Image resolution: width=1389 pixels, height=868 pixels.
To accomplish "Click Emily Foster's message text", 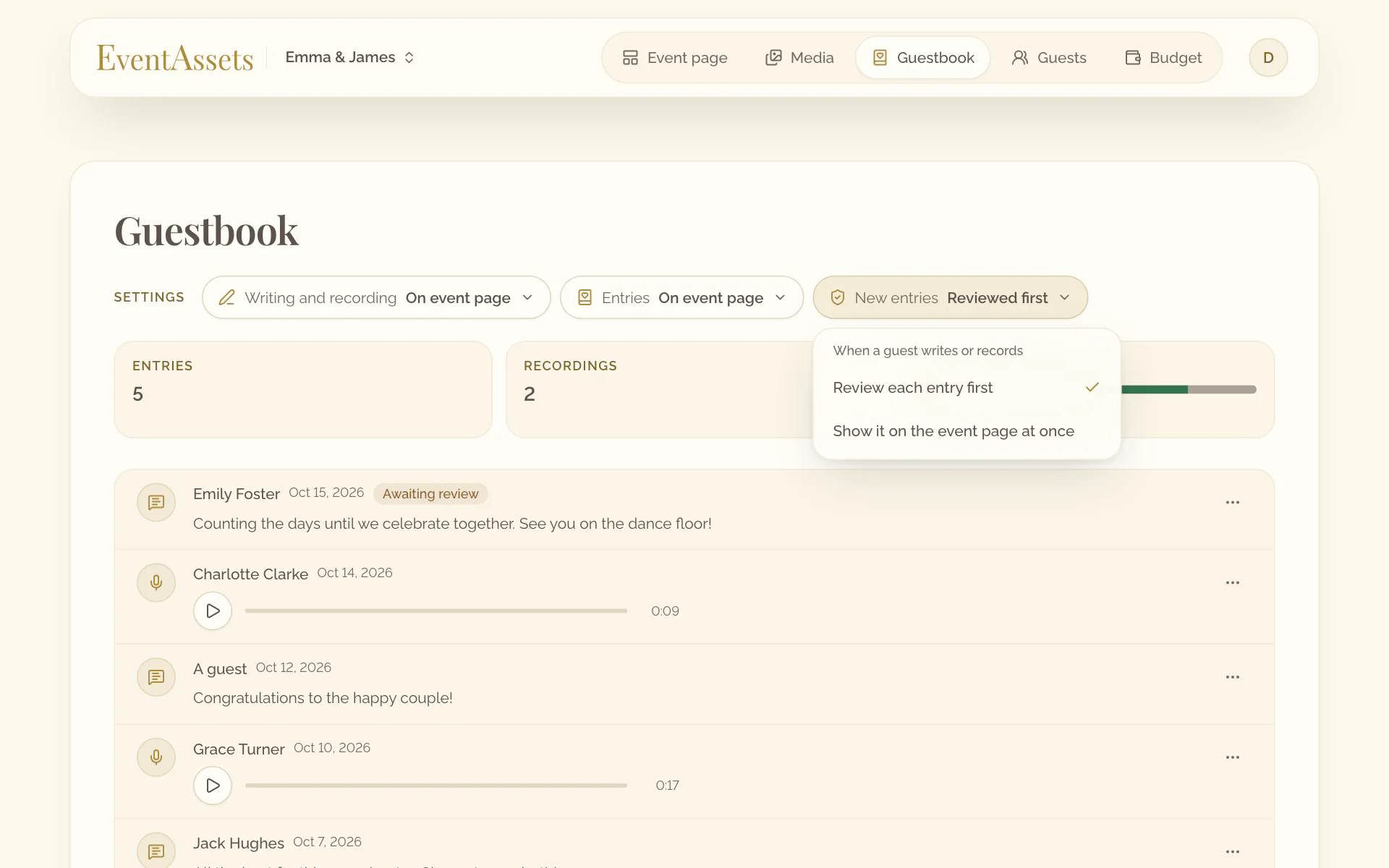I will point(452,524).
